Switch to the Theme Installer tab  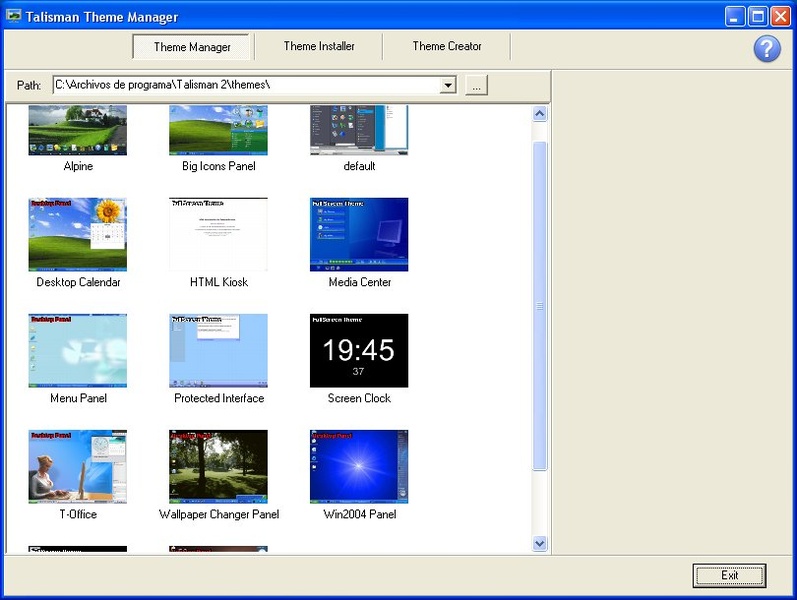(x=319, y=46)
